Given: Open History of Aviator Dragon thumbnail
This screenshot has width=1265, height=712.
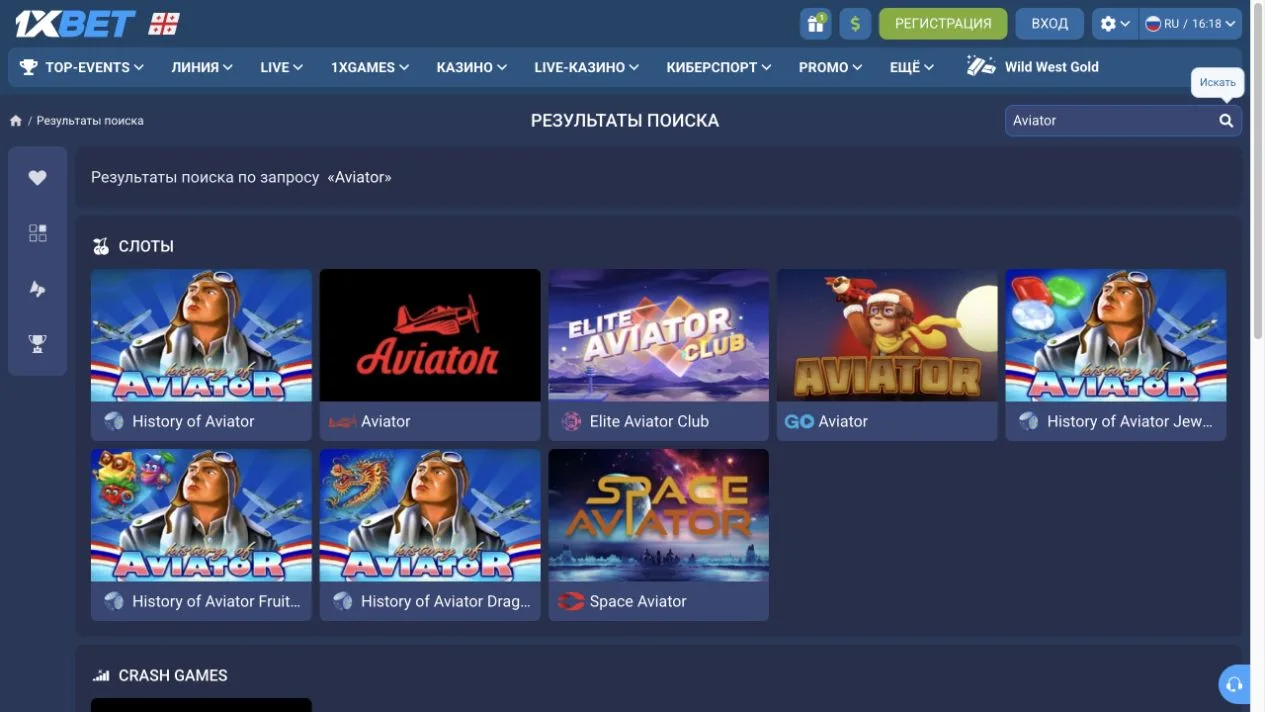Looking at the screenshot, I should [430, 515].
